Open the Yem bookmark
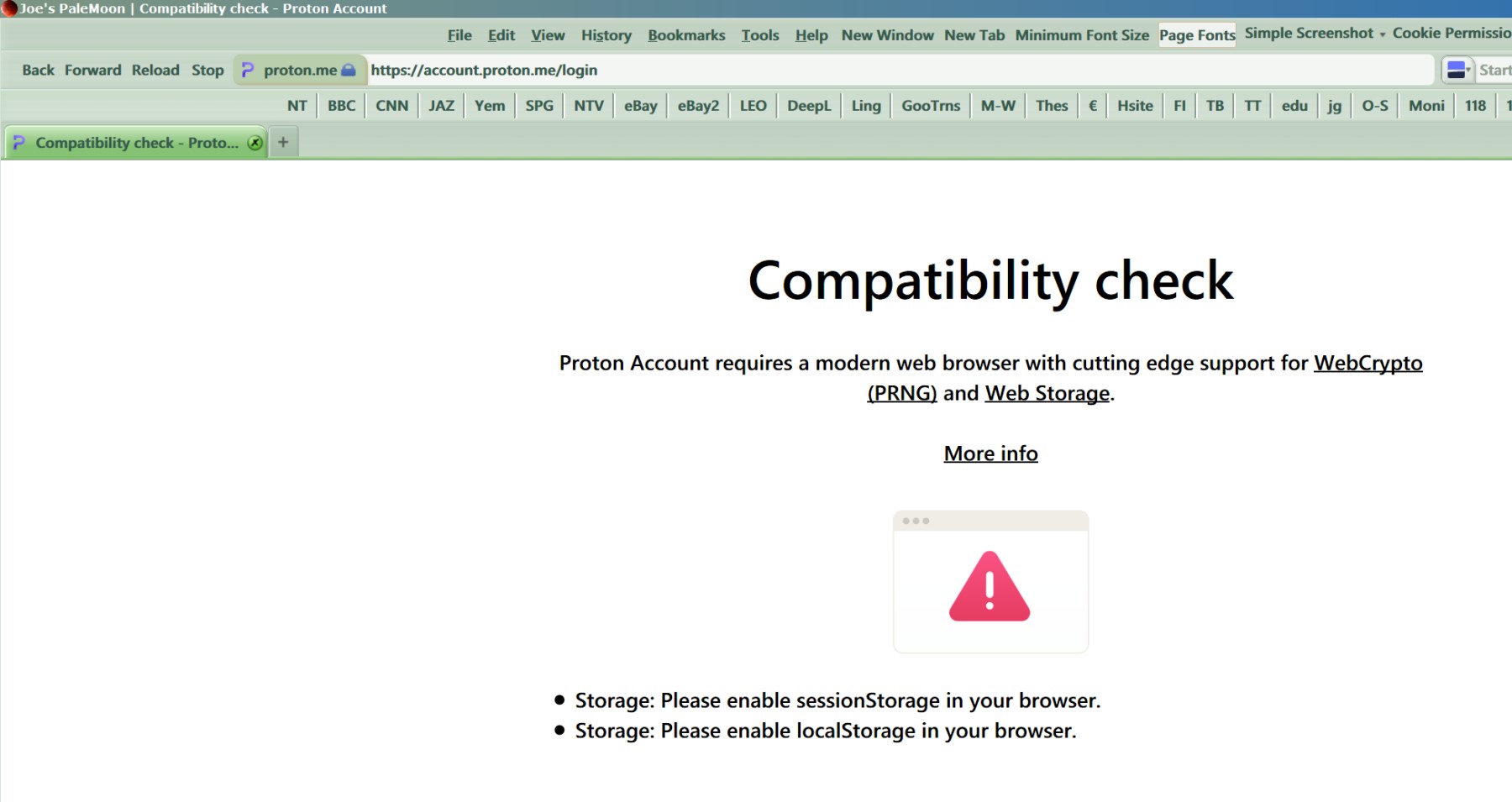1512x802 pixels. coord(490,106)
